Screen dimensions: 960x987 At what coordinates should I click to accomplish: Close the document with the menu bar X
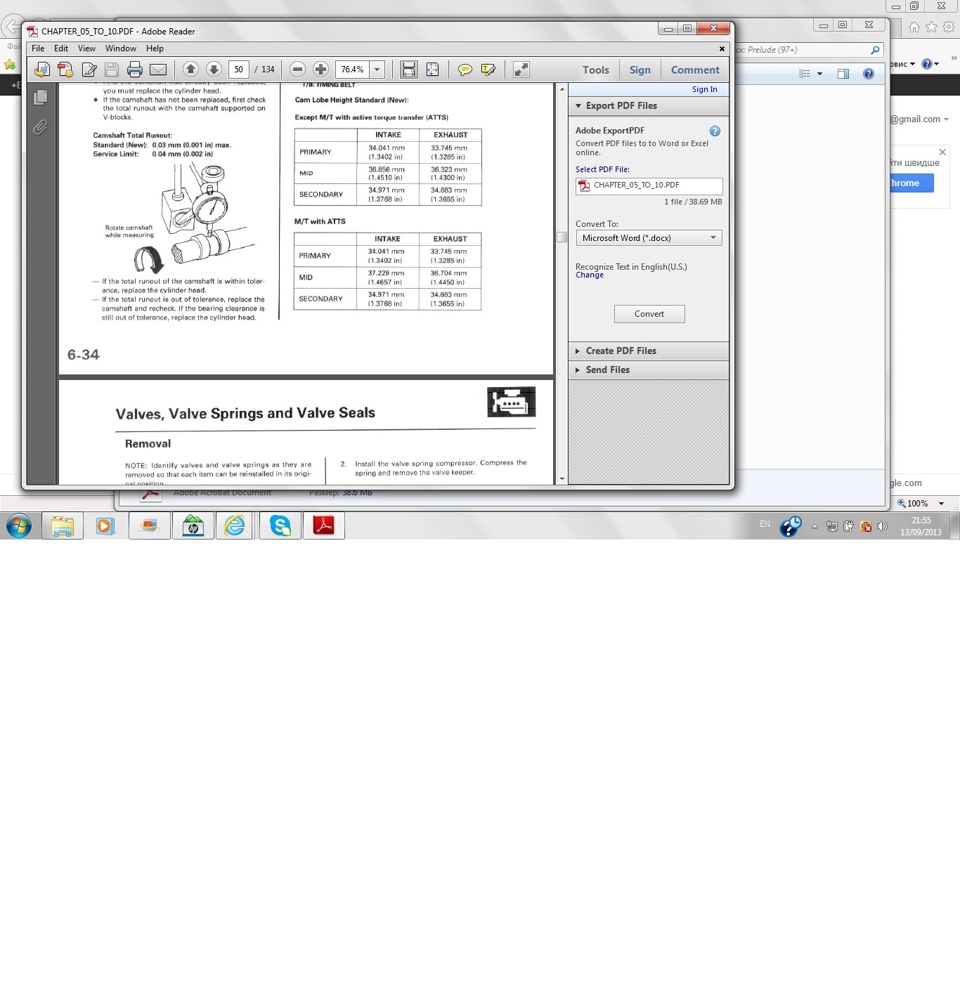[722, 48]
